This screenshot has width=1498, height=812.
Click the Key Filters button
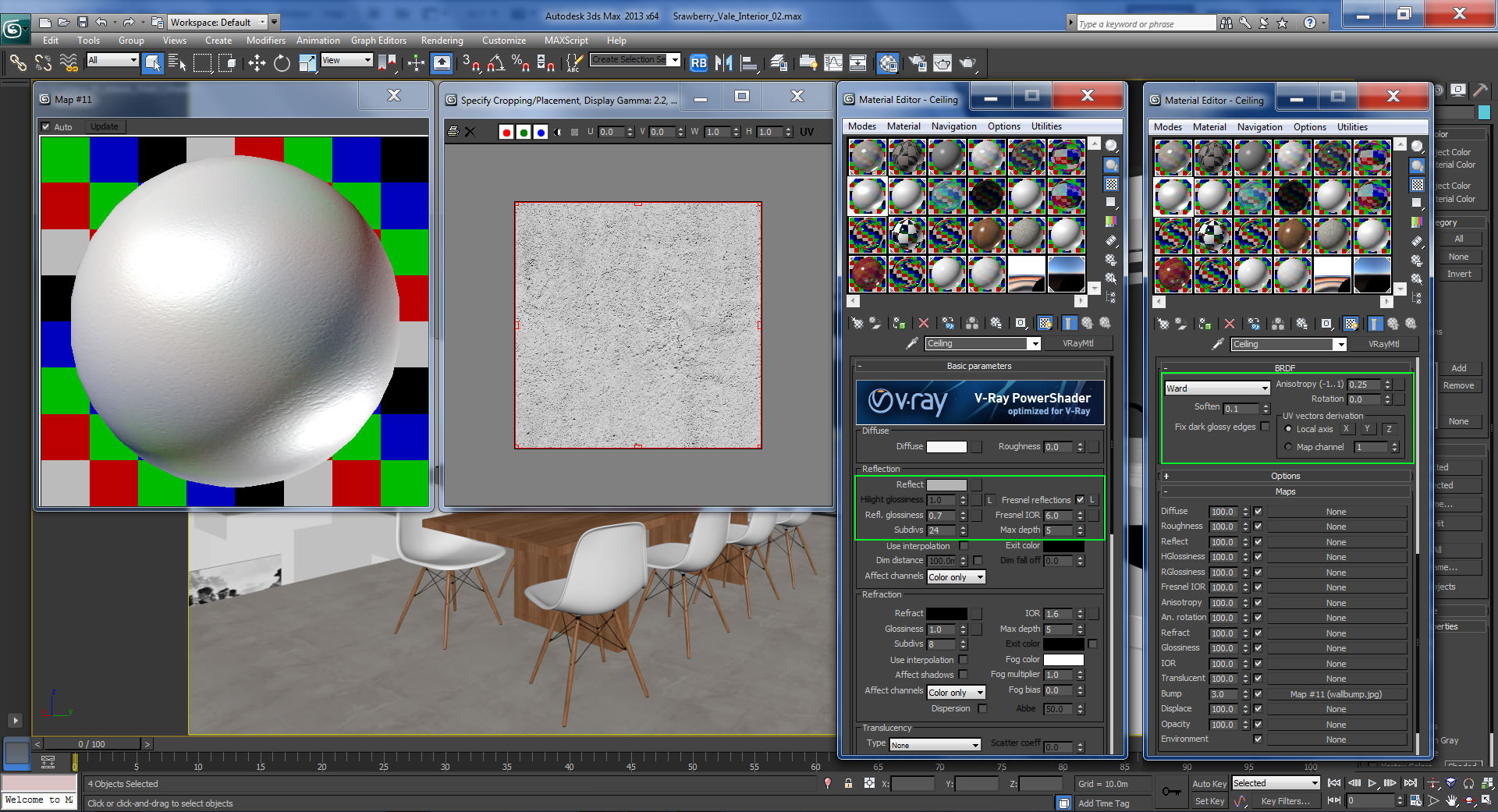pos(1285,801)
